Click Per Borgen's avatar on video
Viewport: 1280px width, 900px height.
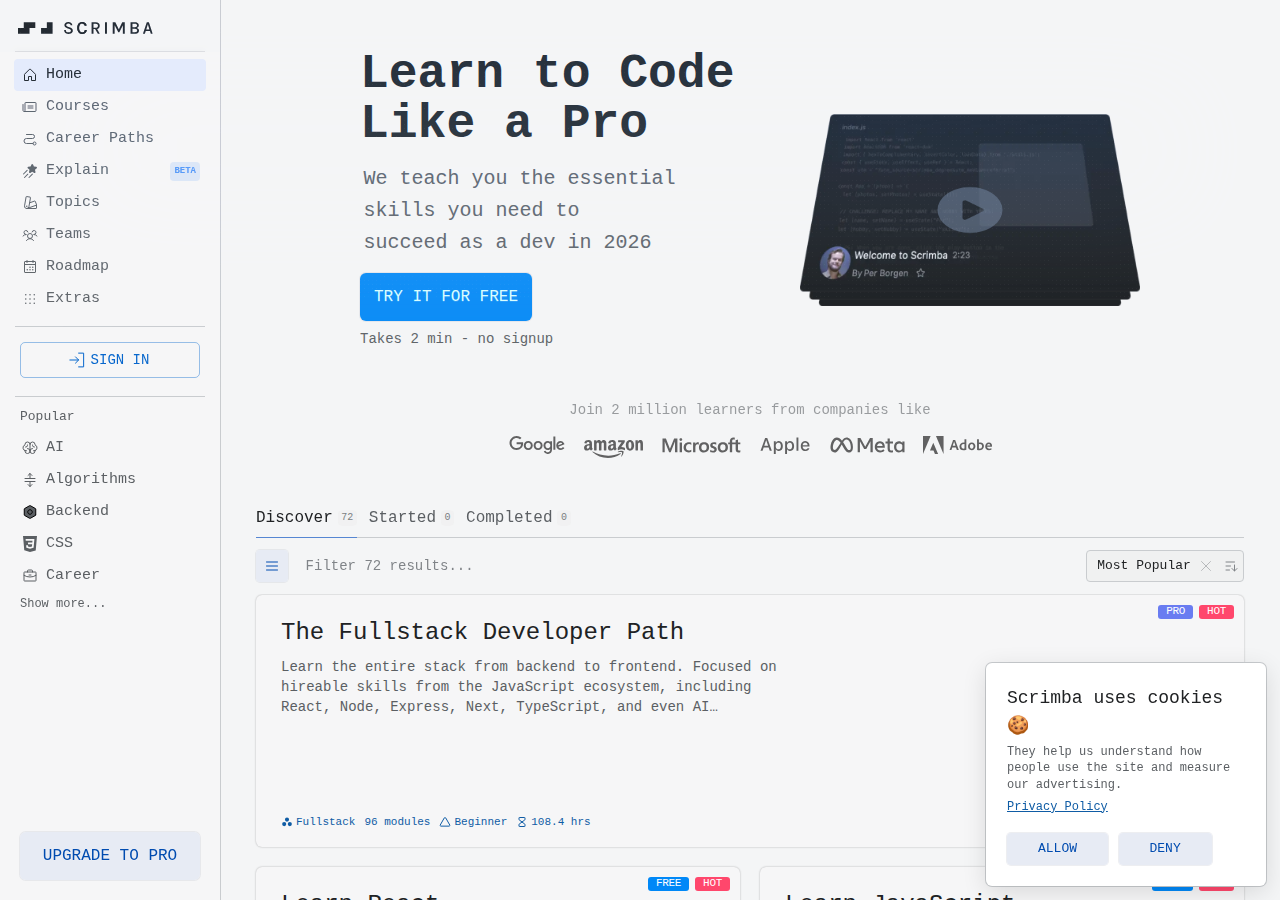tap(835, 263)
